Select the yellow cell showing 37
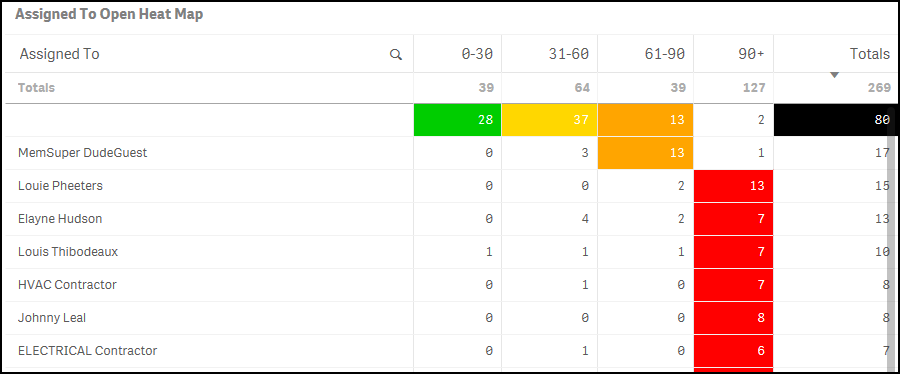The height and width of the screenshot is (374, 900). 549,120
